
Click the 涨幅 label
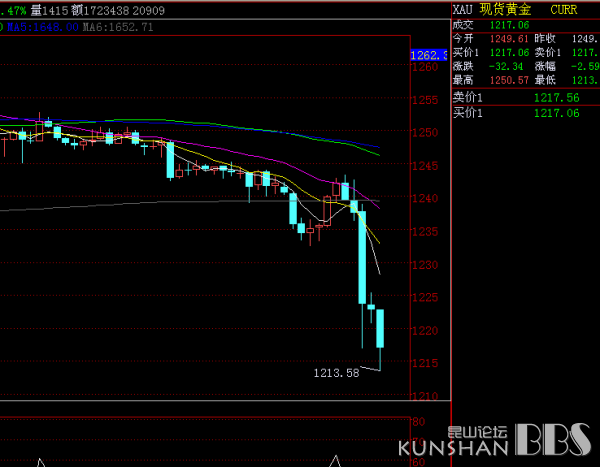point(545,66)
